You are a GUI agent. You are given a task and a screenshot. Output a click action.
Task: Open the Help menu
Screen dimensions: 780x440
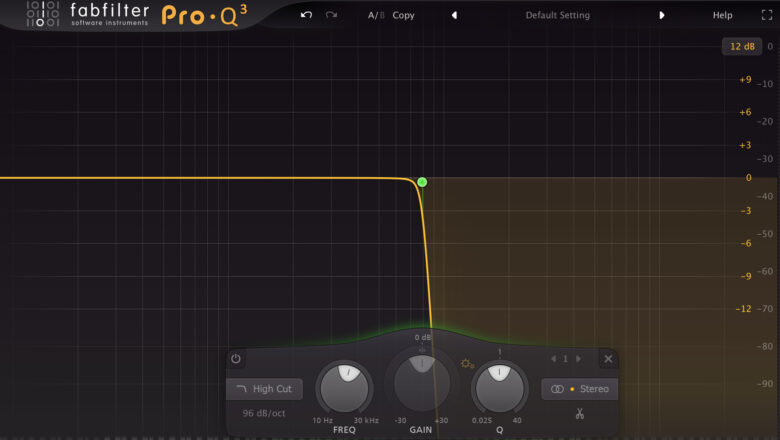click(722, 15)
